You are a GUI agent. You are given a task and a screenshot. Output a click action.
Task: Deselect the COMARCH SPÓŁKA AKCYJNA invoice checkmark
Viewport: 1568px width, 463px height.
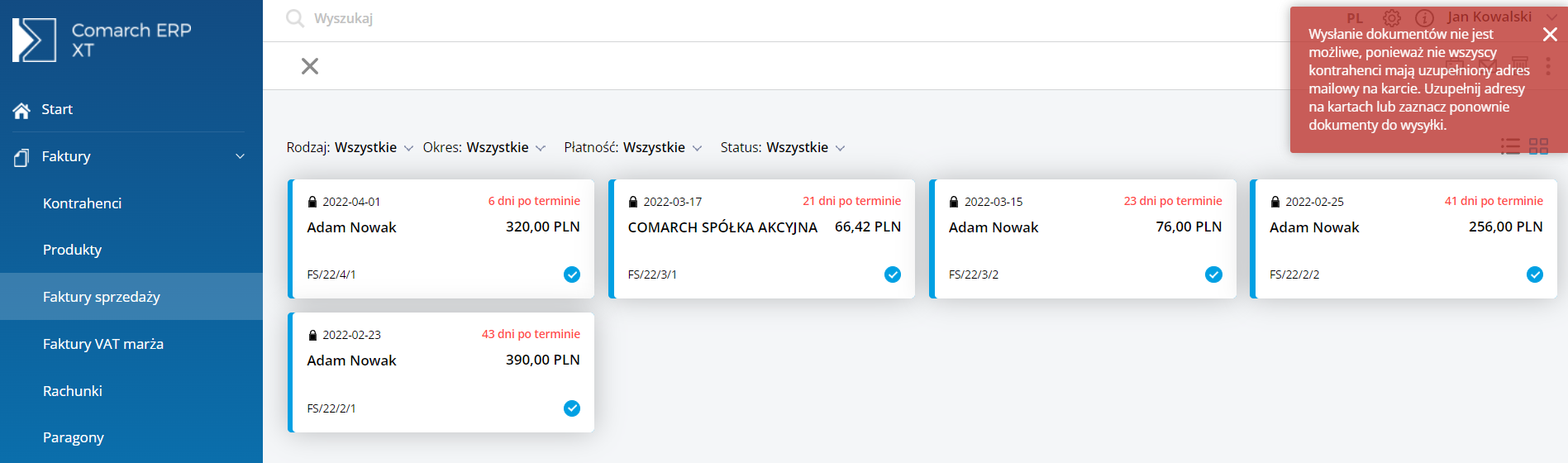tap(893, 274)
